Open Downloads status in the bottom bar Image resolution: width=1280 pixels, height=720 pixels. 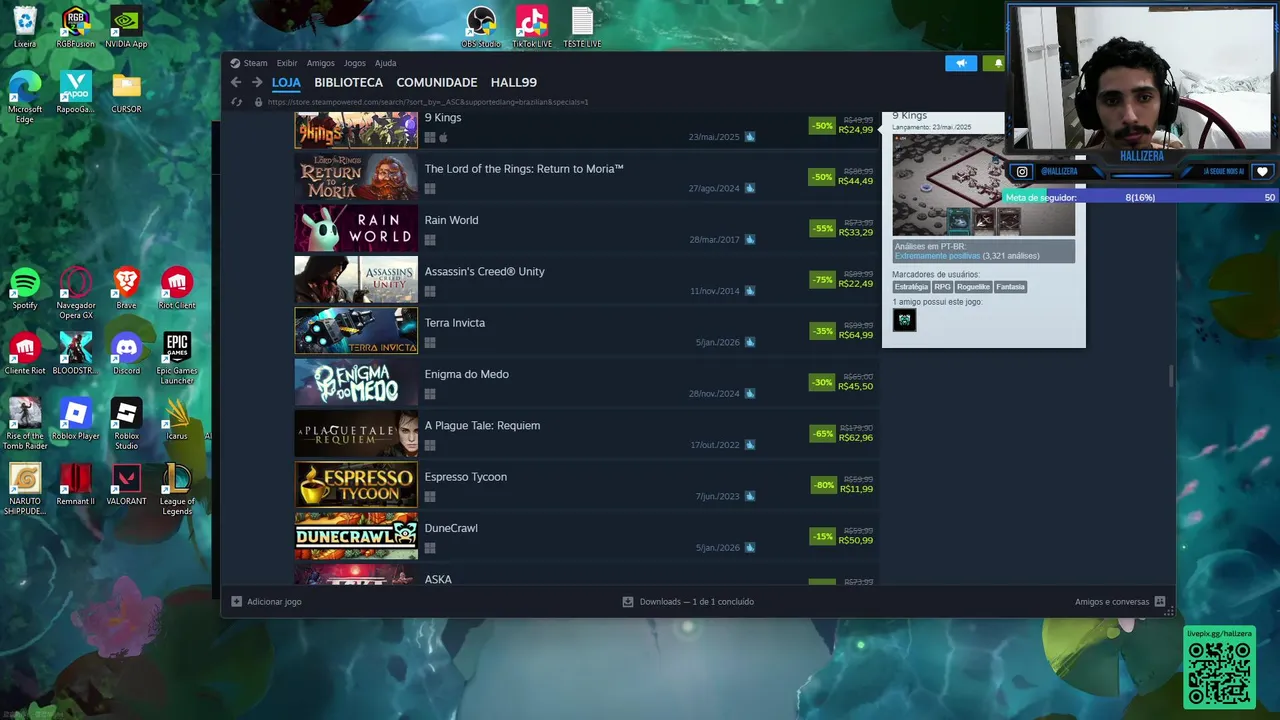pos(688,601)
